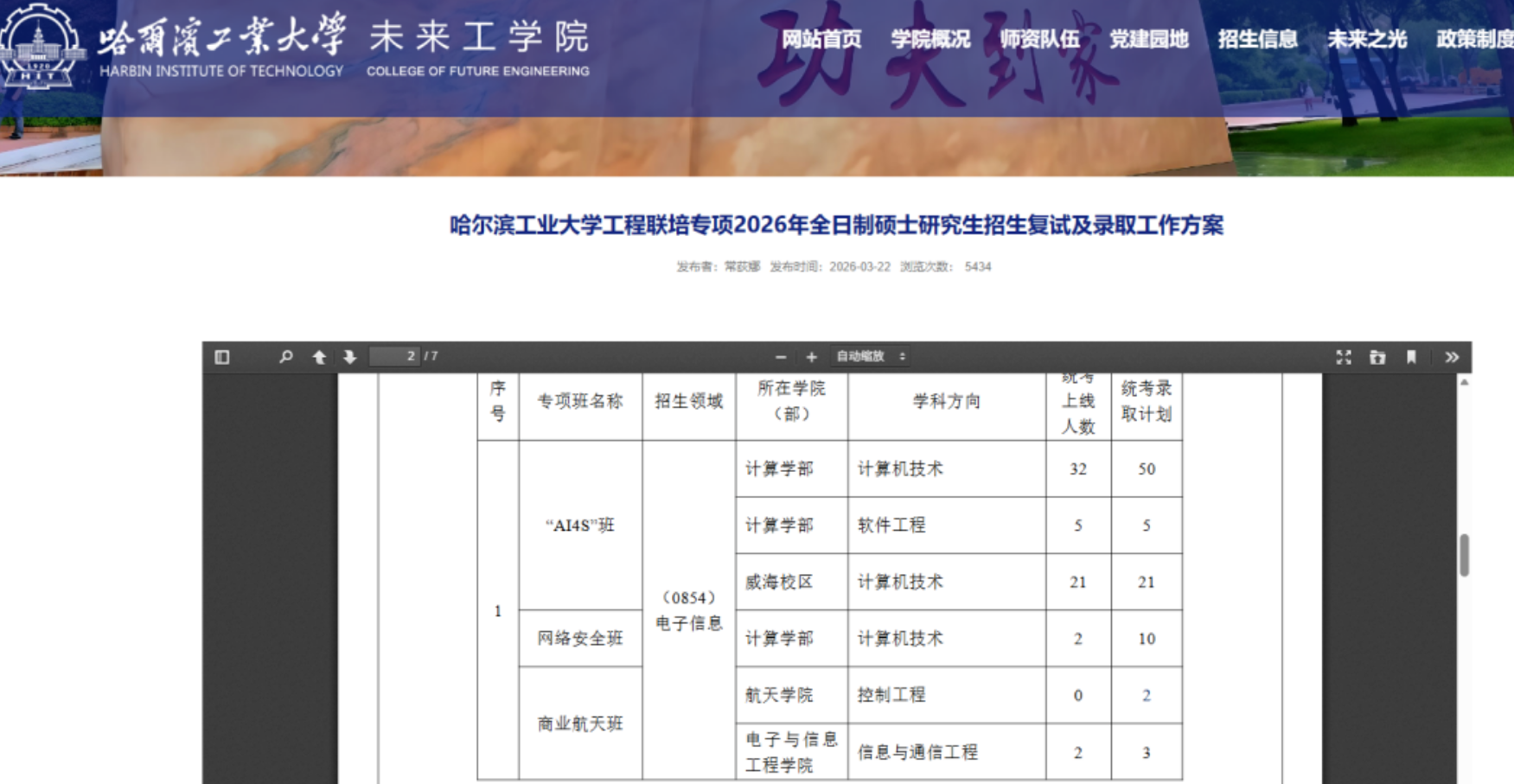Viewport: 1514px width, 784px height.
Task: Click the value 50 in the table
Action: pos(1147,469)
